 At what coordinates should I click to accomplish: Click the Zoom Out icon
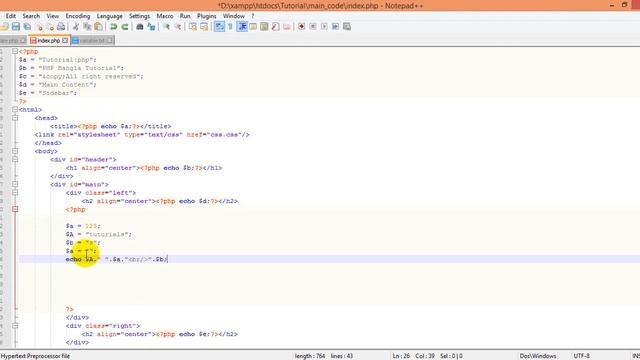click(178, 27)
